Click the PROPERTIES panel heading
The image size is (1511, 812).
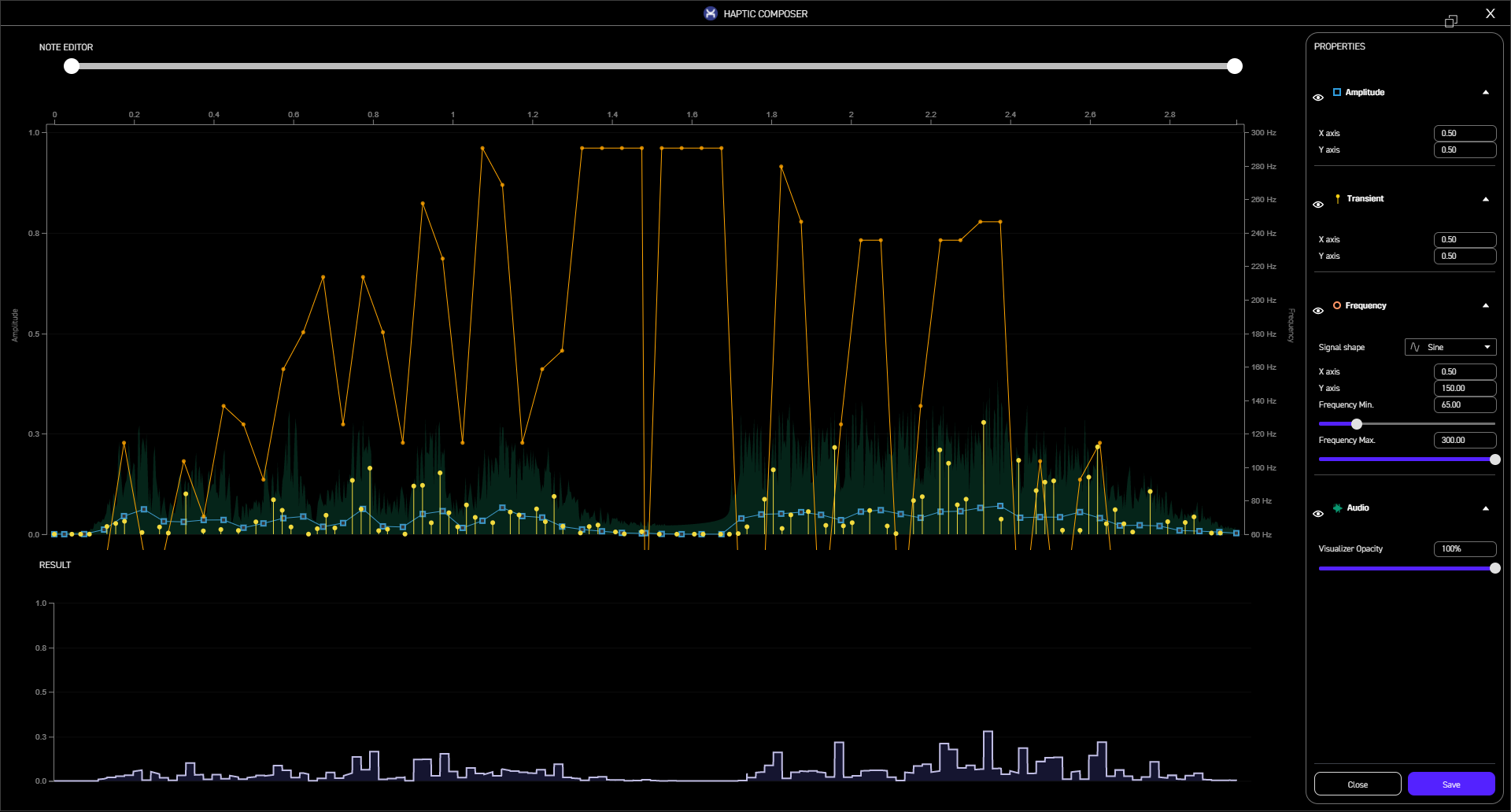pos(1339,46)
